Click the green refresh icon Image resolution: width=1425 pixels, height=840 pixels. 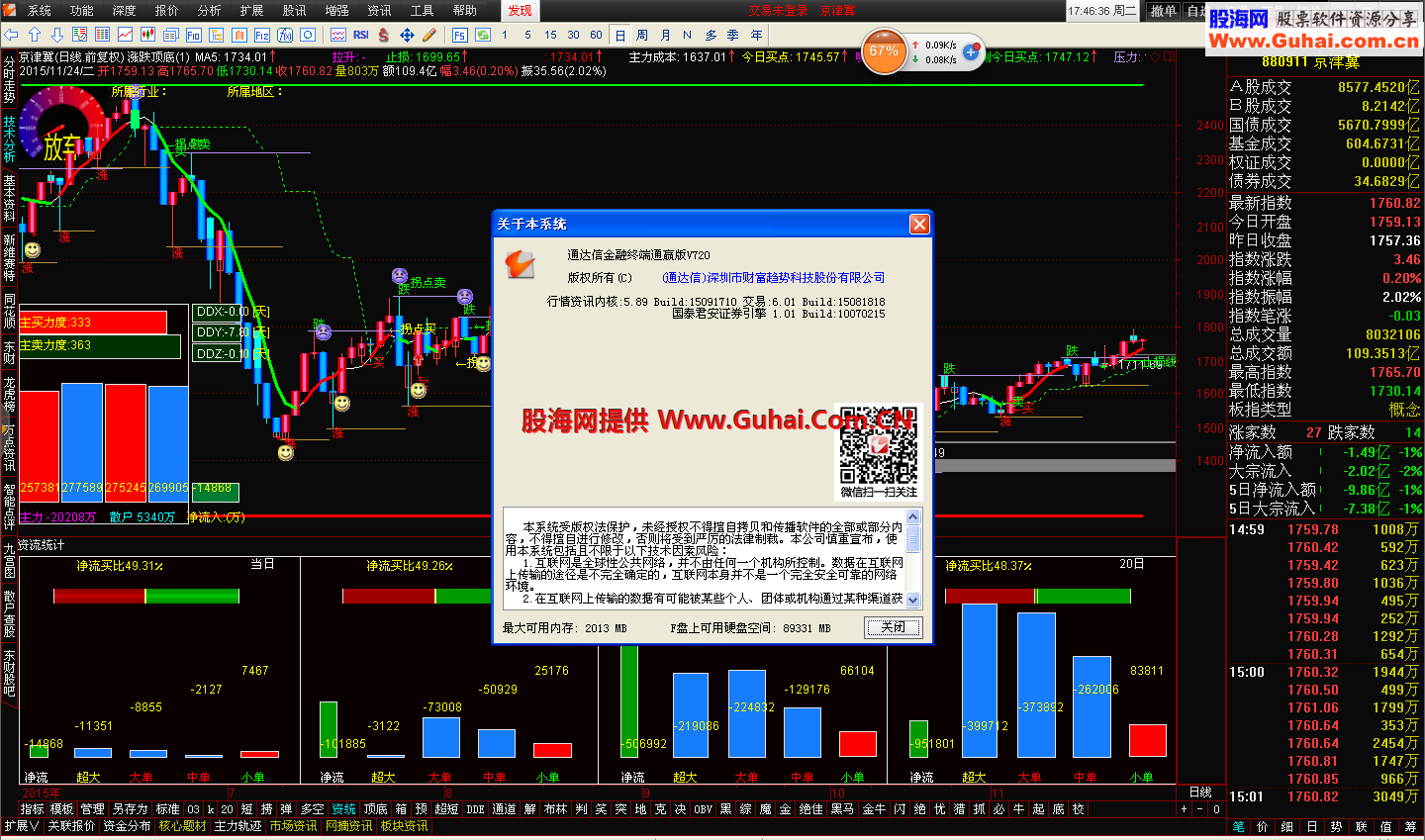point(483,35)
